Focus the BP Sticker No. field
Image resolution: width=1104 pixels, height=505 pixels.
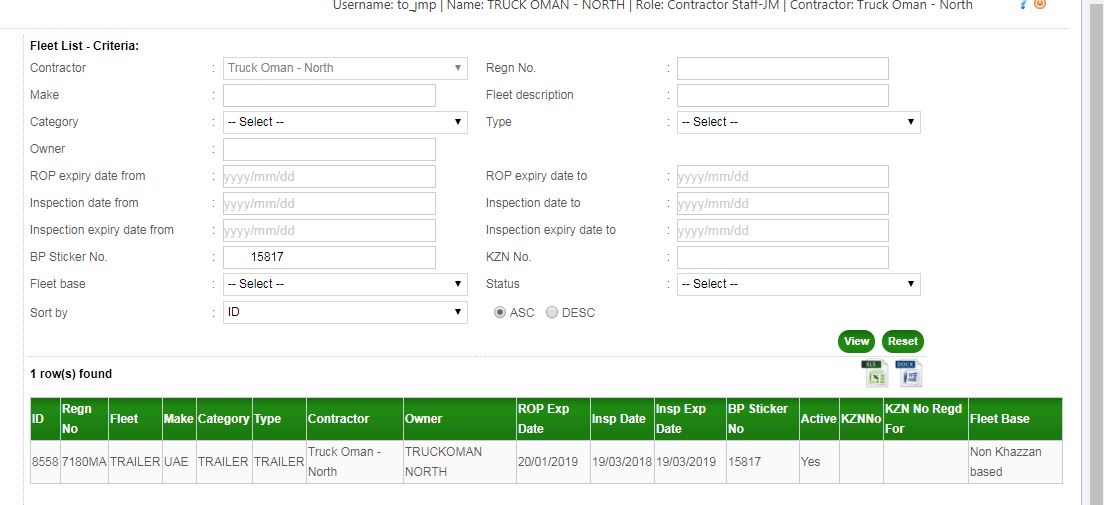point(329,257)
